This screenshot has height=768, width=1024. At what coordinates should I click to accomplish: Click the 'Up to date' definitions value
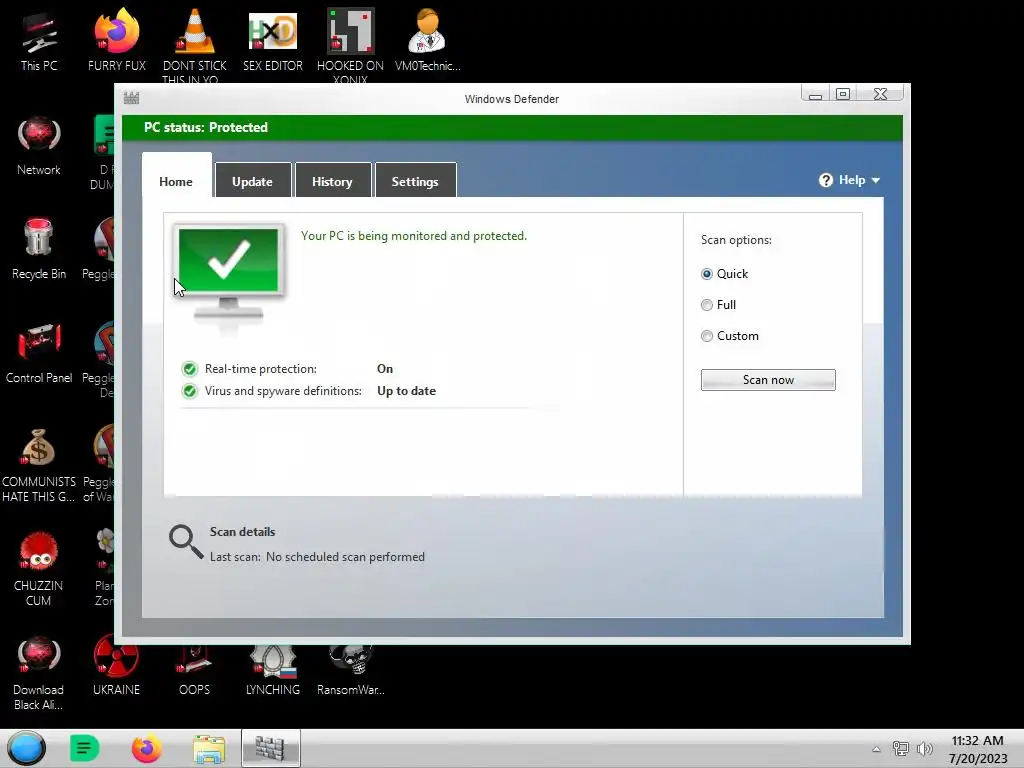pyautogui.click(x=406, y=391)
